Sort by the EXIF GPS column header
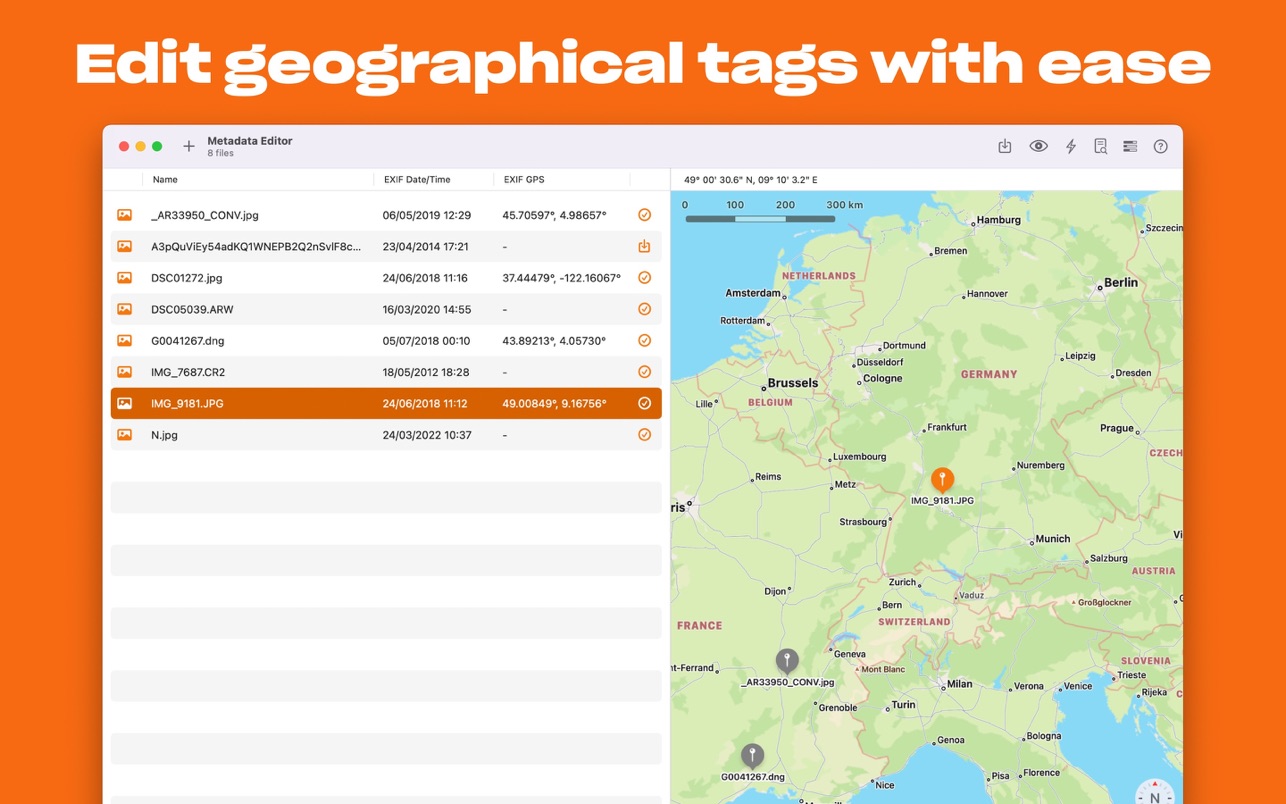 (x=524, y=180)
